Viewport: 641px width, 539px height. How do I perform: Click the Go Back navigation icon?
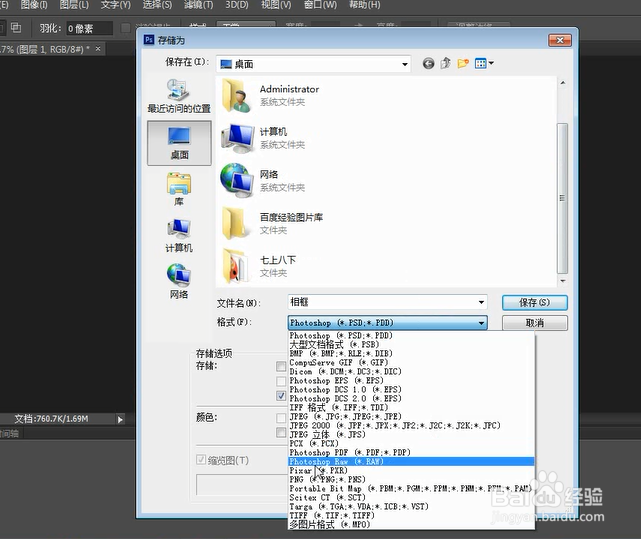(428, 63)
